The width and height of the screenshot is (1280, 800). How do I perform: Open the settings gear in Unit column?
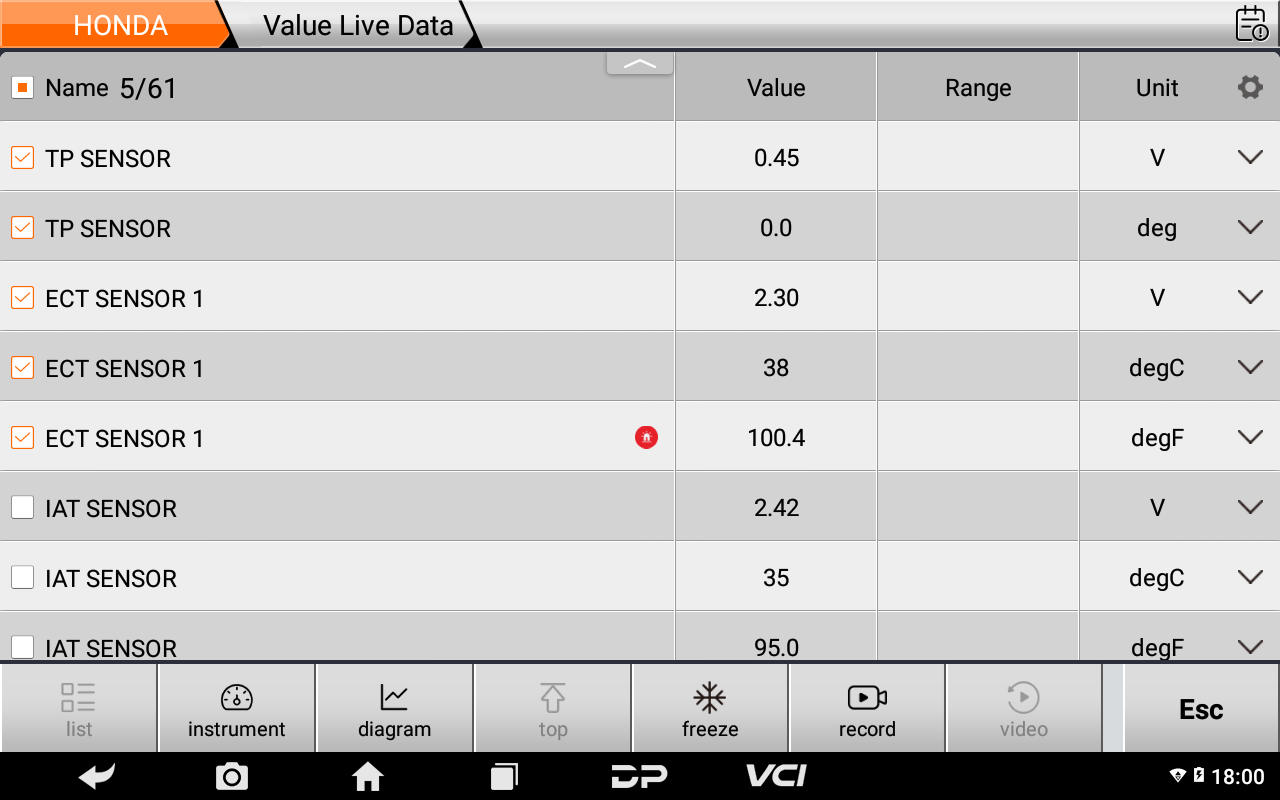click(x=1250, y=88)
